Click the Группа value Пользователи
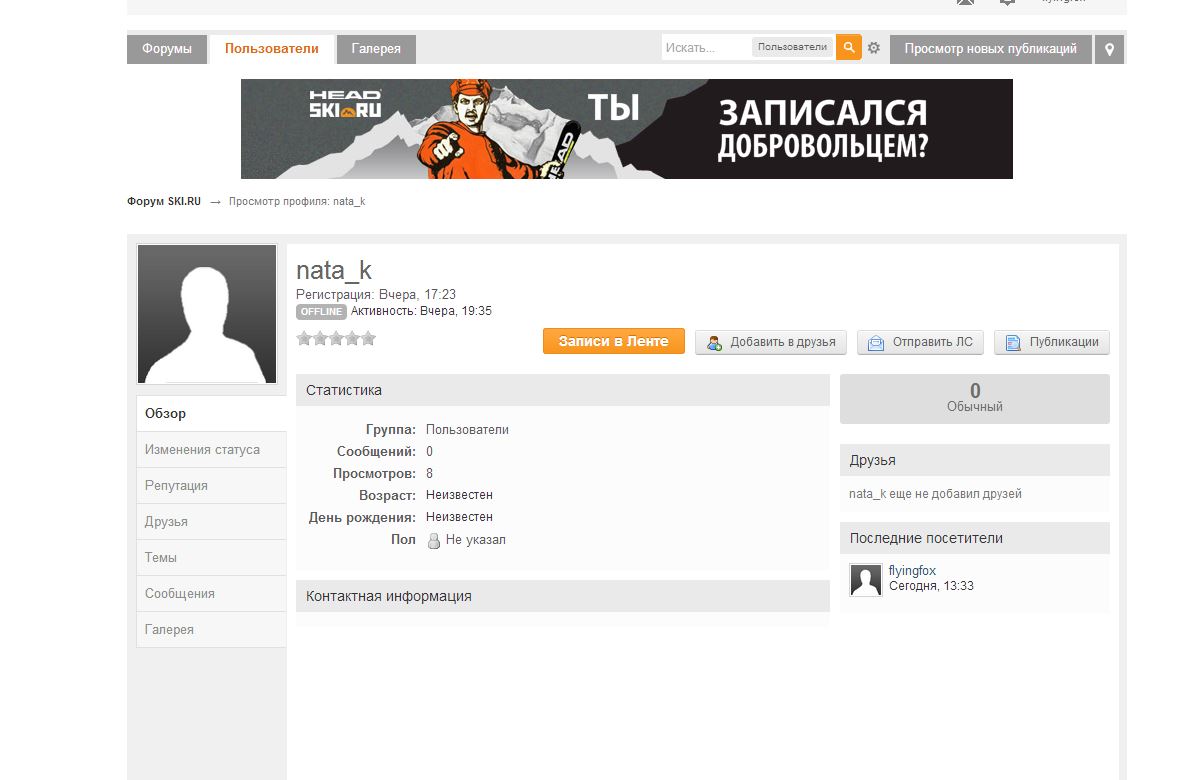Screen dimensions: 1191x780 click(x=467, y=430)
